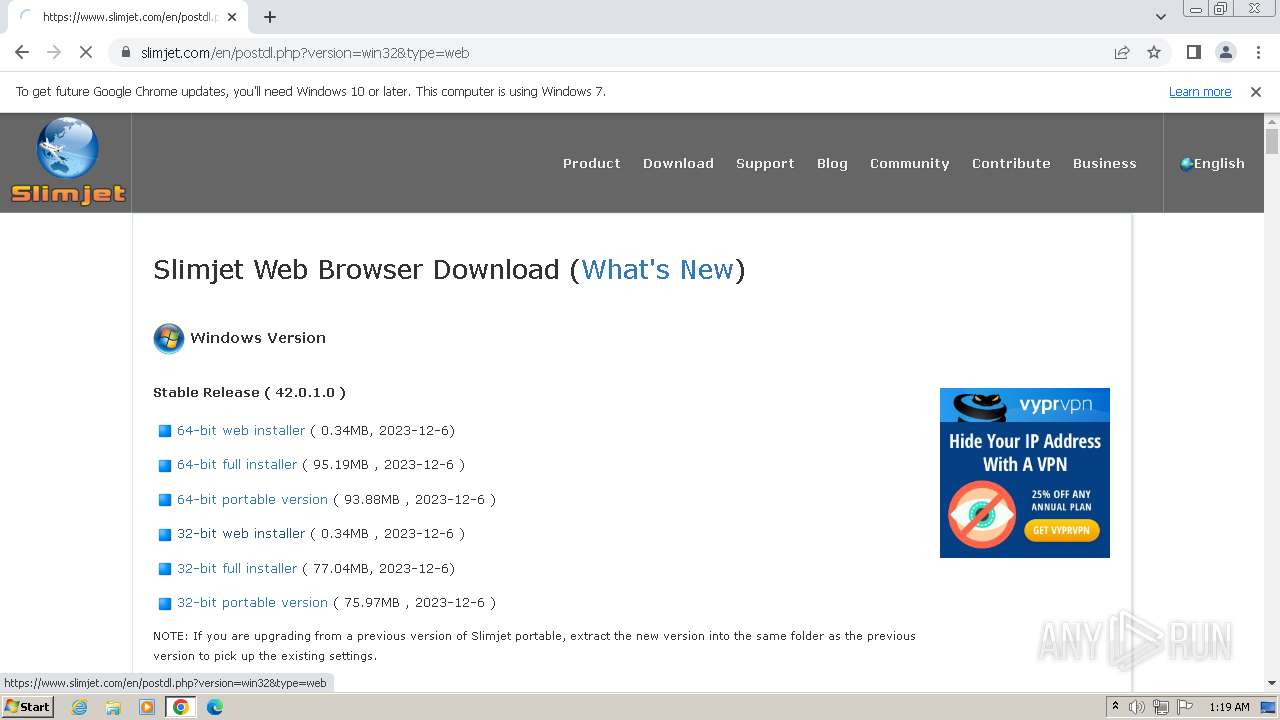Click scrollbar up arrow

[1272, 120]
